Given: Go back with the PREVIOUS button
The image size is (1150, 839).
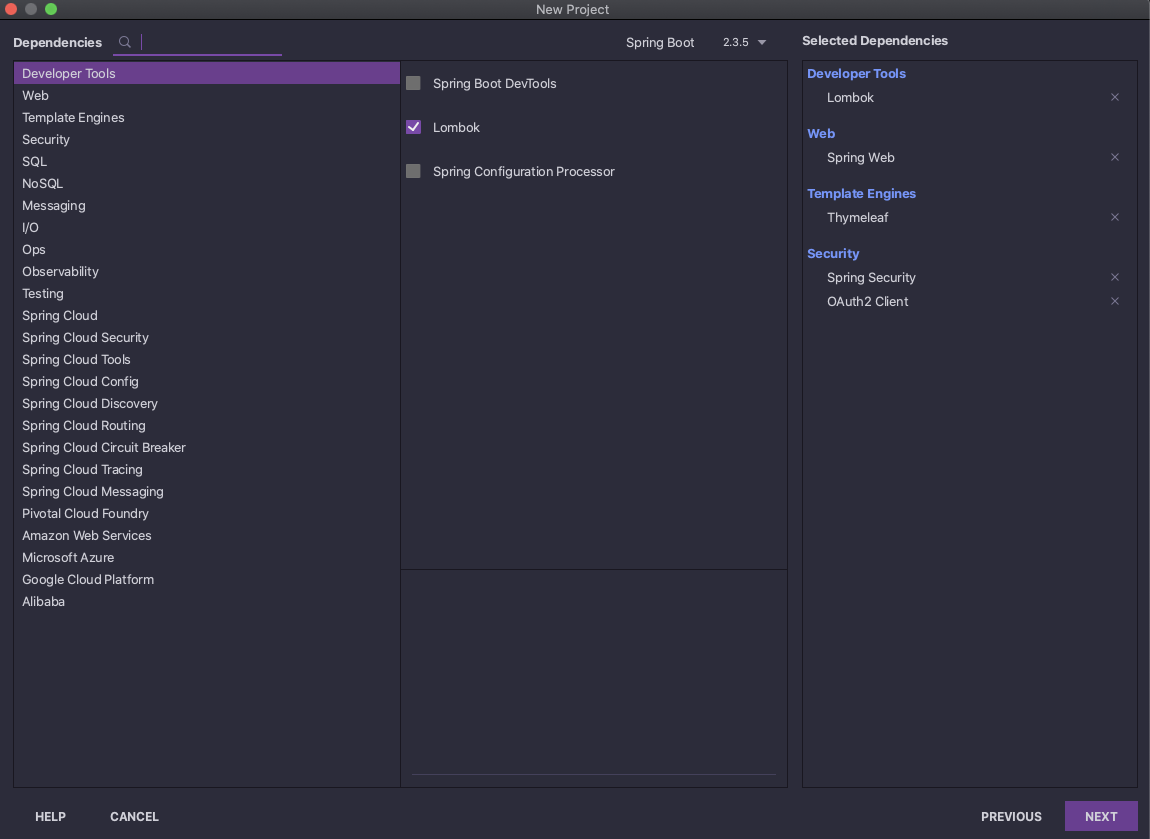Looking at the screenshot, I should pyautogui.click(x=1011, y=816).
